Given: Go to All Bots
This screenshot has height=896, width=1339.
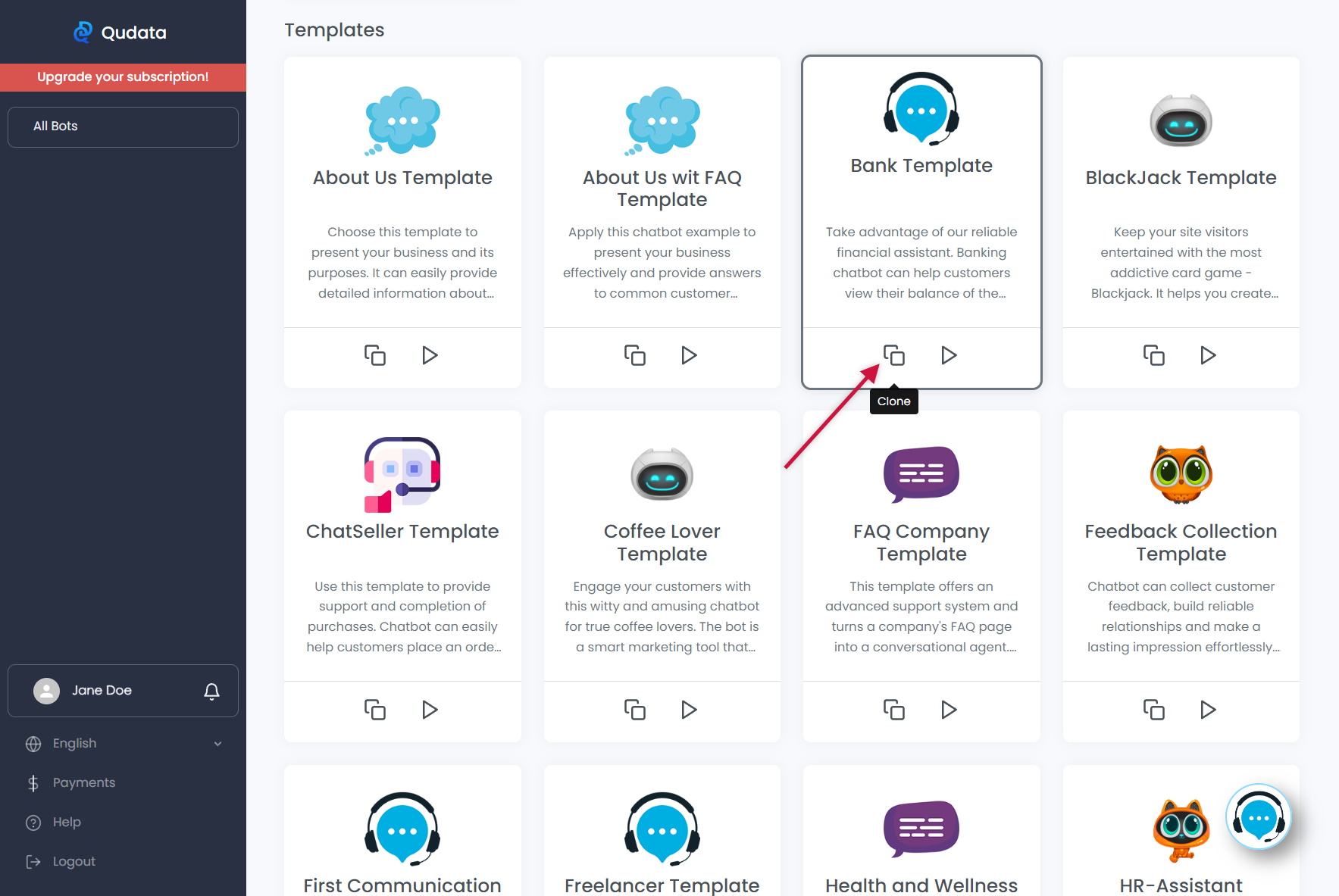Looking at the screenshot, I should (x=123, y=126).
